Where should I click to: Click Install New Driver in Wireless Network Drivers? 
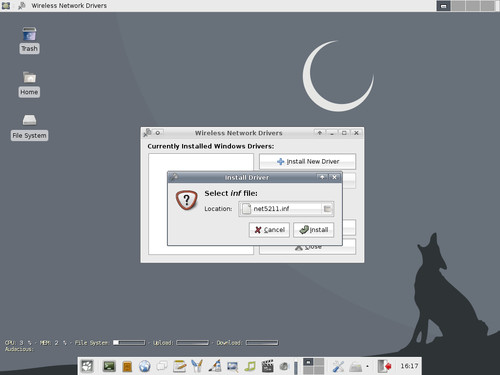tap(307, 161)
